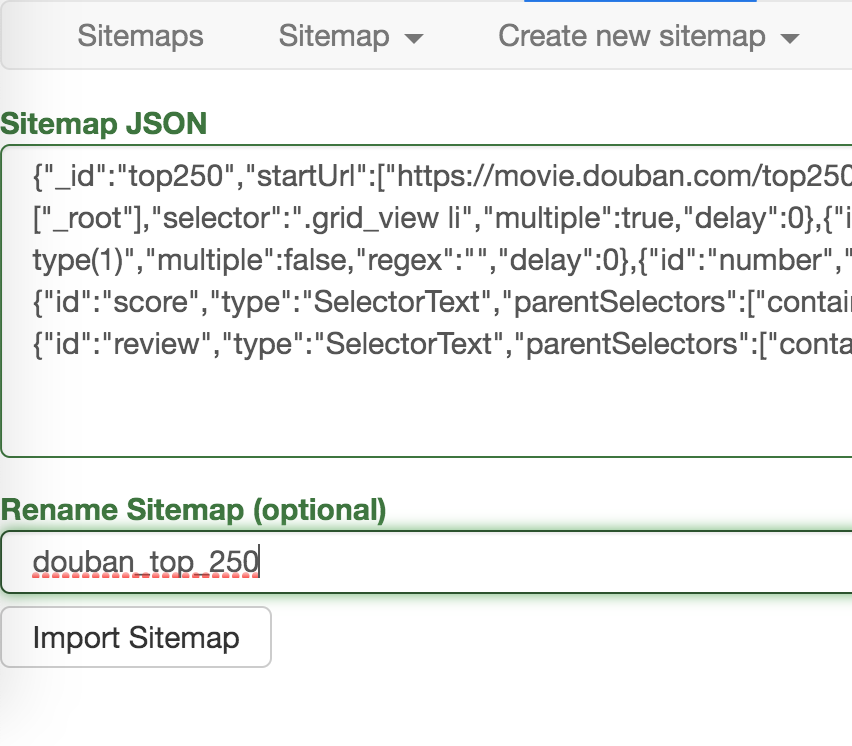
Task: Click the Rename Sitemap (optional) label
Action: click(x=193, y=510)
